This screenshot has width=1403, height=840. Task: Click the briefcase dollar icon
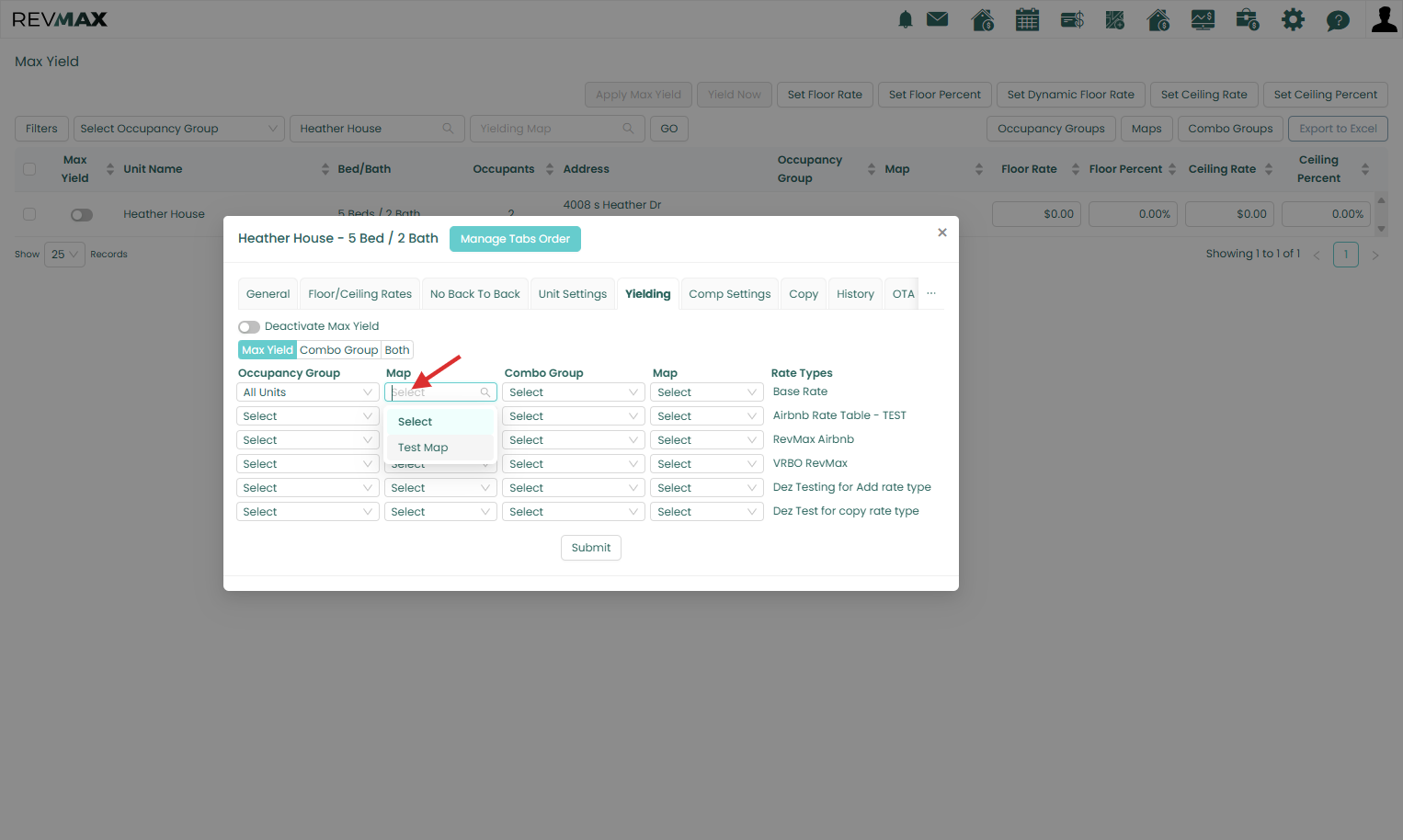(x=1248, y=19)
